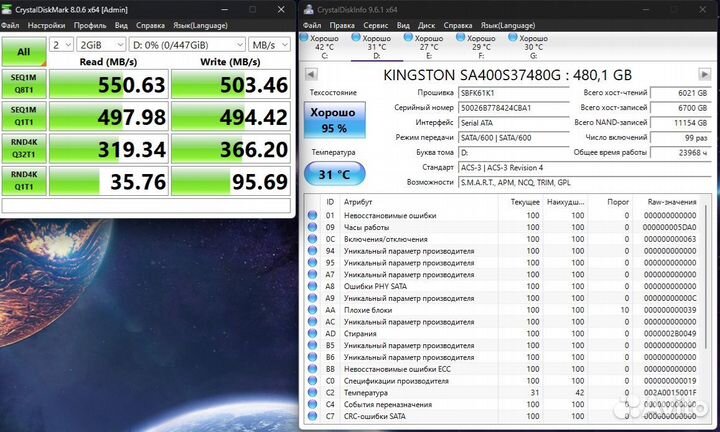Click the CrystalDiskInfo app icon in title bar

click(x=309, y=9)
